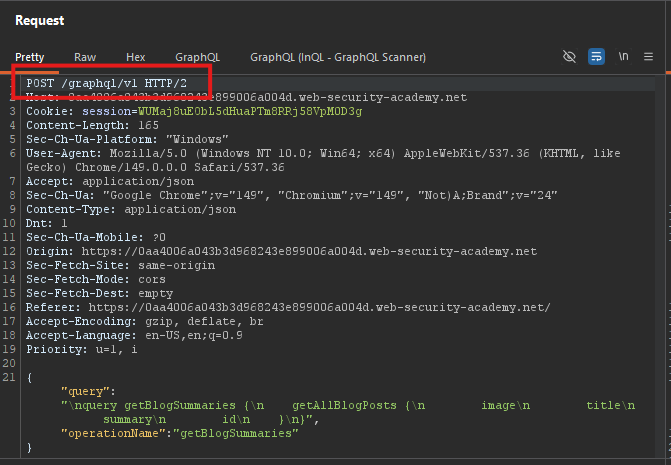Click the Sec-Ch-Ua-Platform: "Windows" header

127,139
